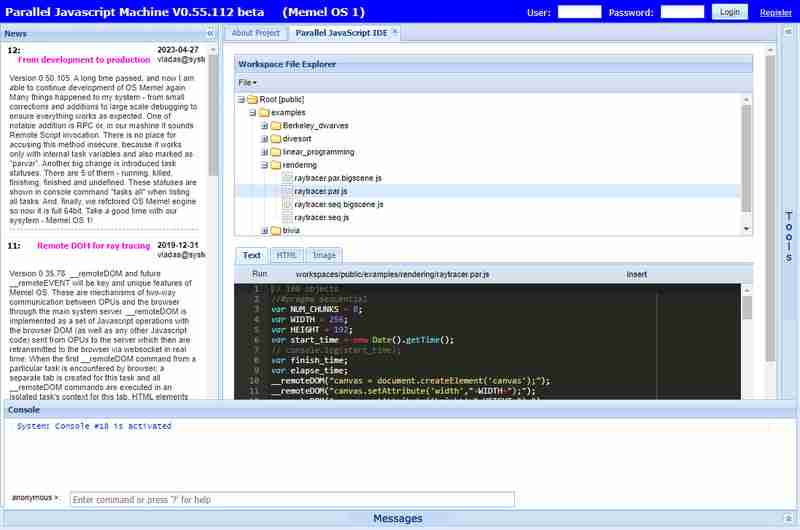
Task: Select raytracer.seq.bigscene.js in tree
Action: click(339, 204)
